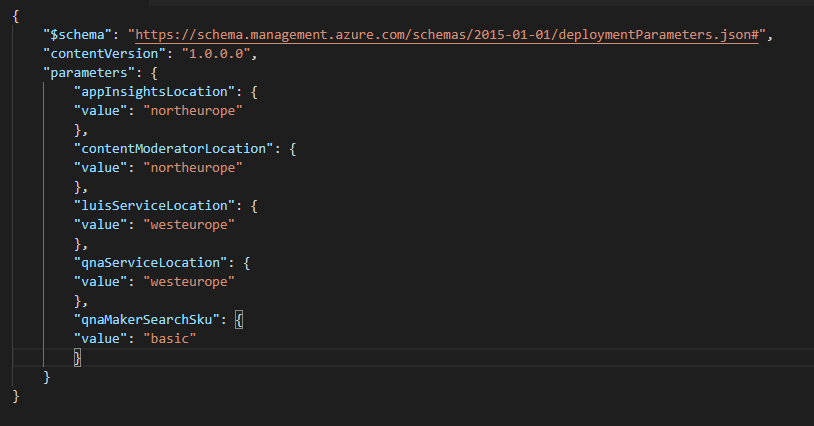Open the deploymentParameters.json schema URL link
The width and height of the screenshot is (814, 426).
coord(447,35)
